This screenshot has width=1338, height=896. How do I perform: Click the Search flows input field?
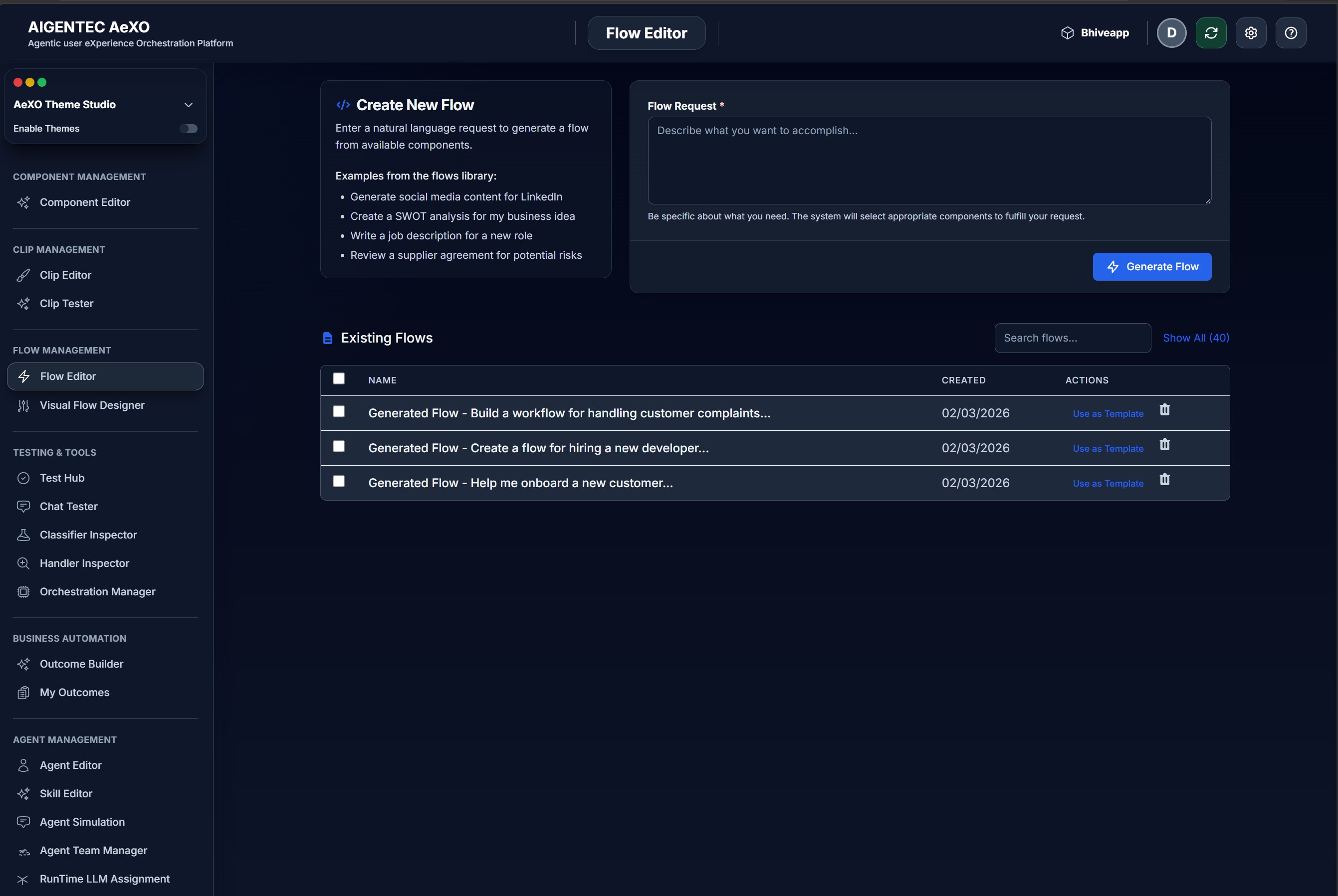coord(1072,338)
